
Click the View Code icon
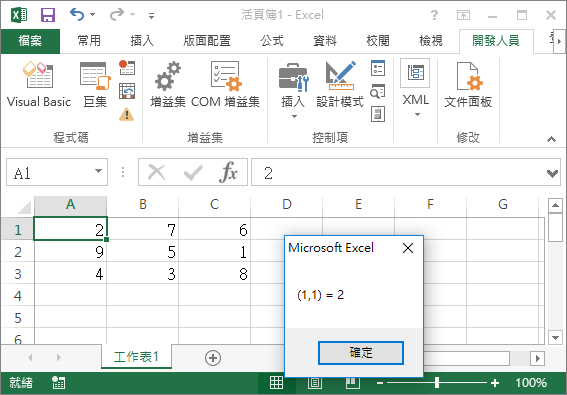[378, 91]
